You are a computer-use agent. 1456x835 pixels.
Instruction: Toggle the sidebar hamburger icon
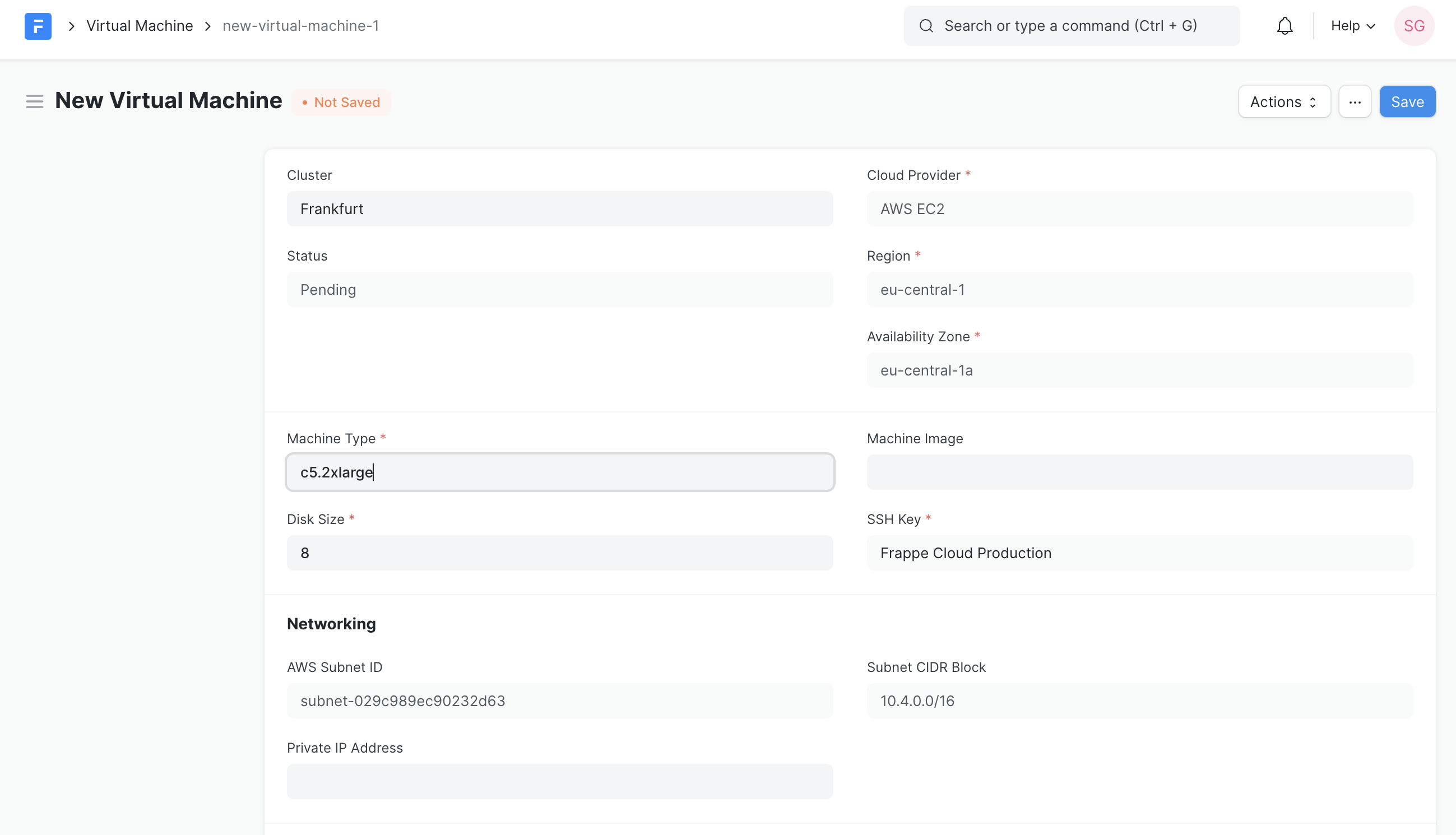(x=34, y=101)
